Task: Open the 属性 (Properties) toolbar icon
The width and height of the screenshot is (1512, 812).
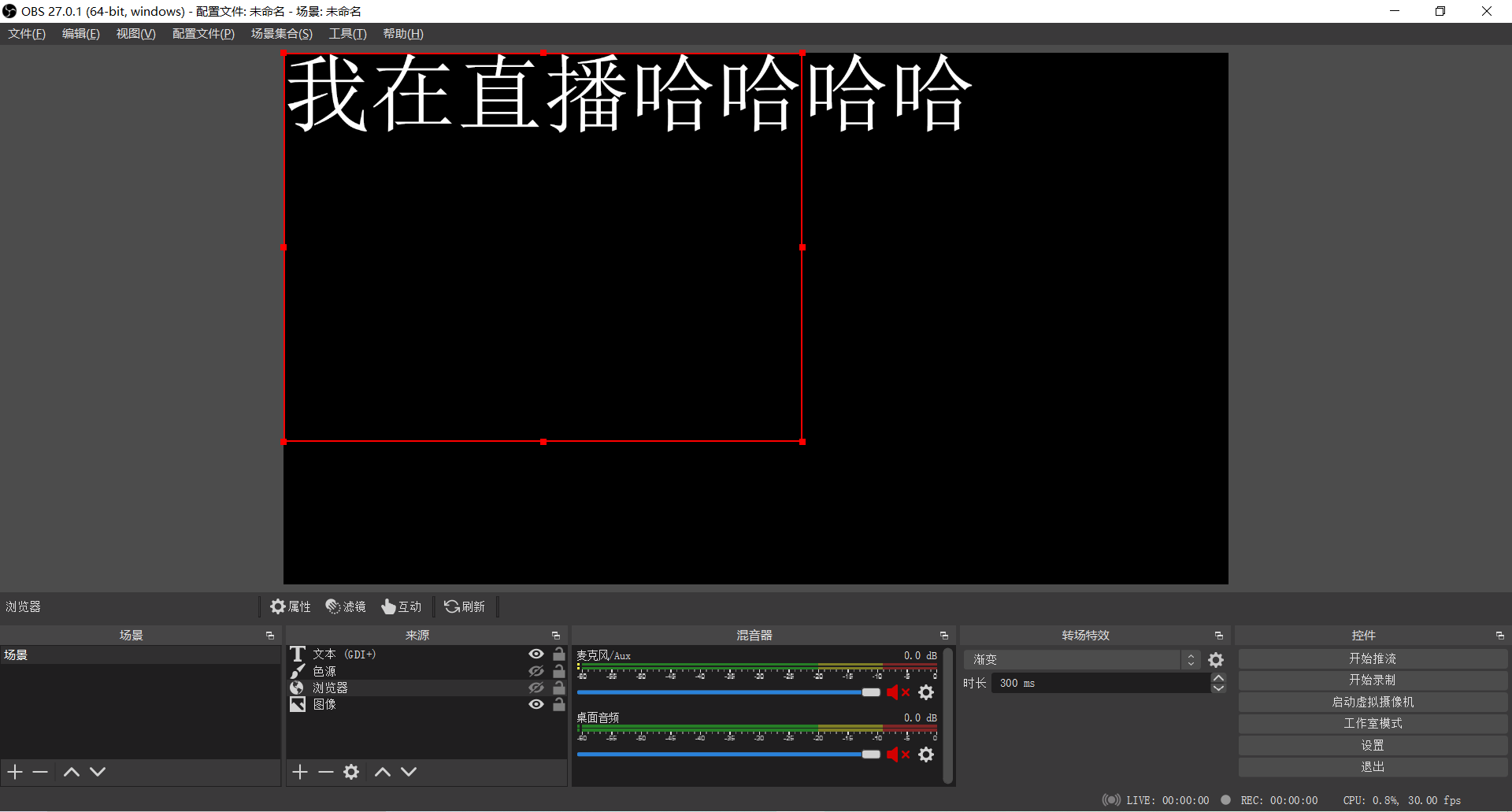Action: pyautogui.click(x=290, y=606)
